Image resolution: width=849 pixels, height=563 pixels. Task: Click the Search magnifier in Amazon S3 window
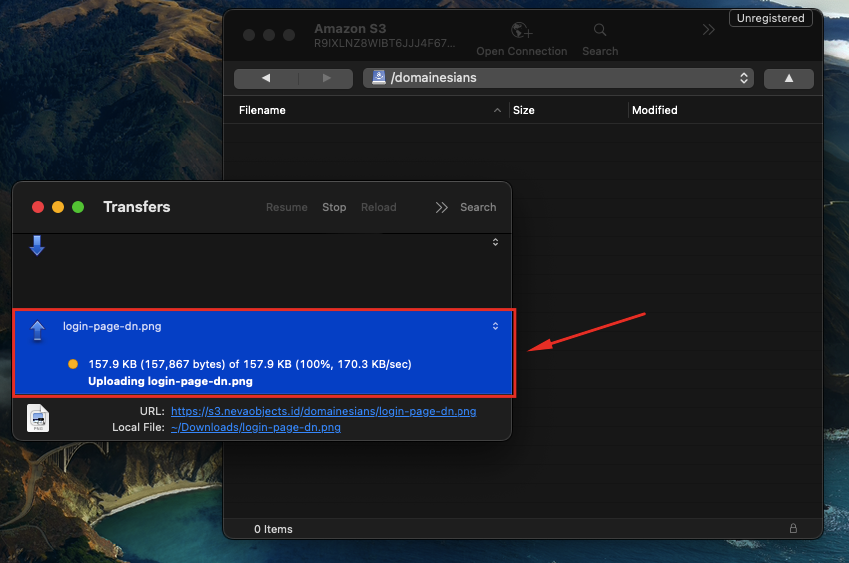pos(600,30)
